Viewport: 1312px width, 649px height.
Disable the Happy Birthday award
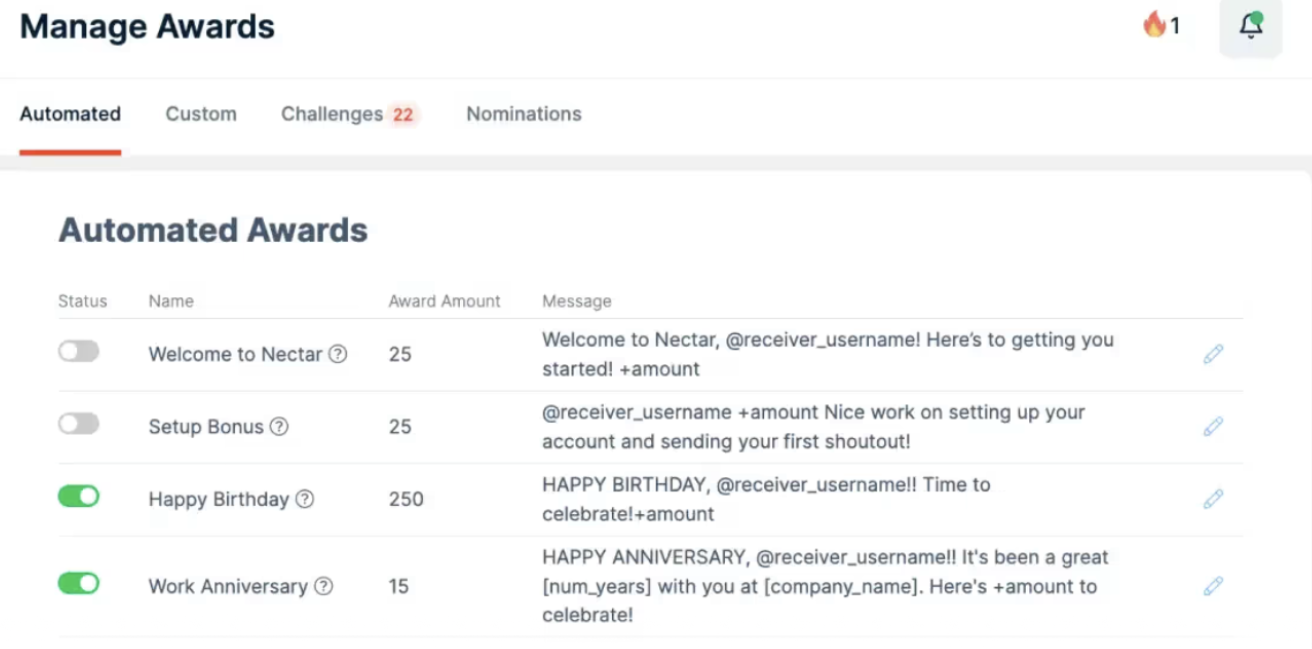coord(79,496)
